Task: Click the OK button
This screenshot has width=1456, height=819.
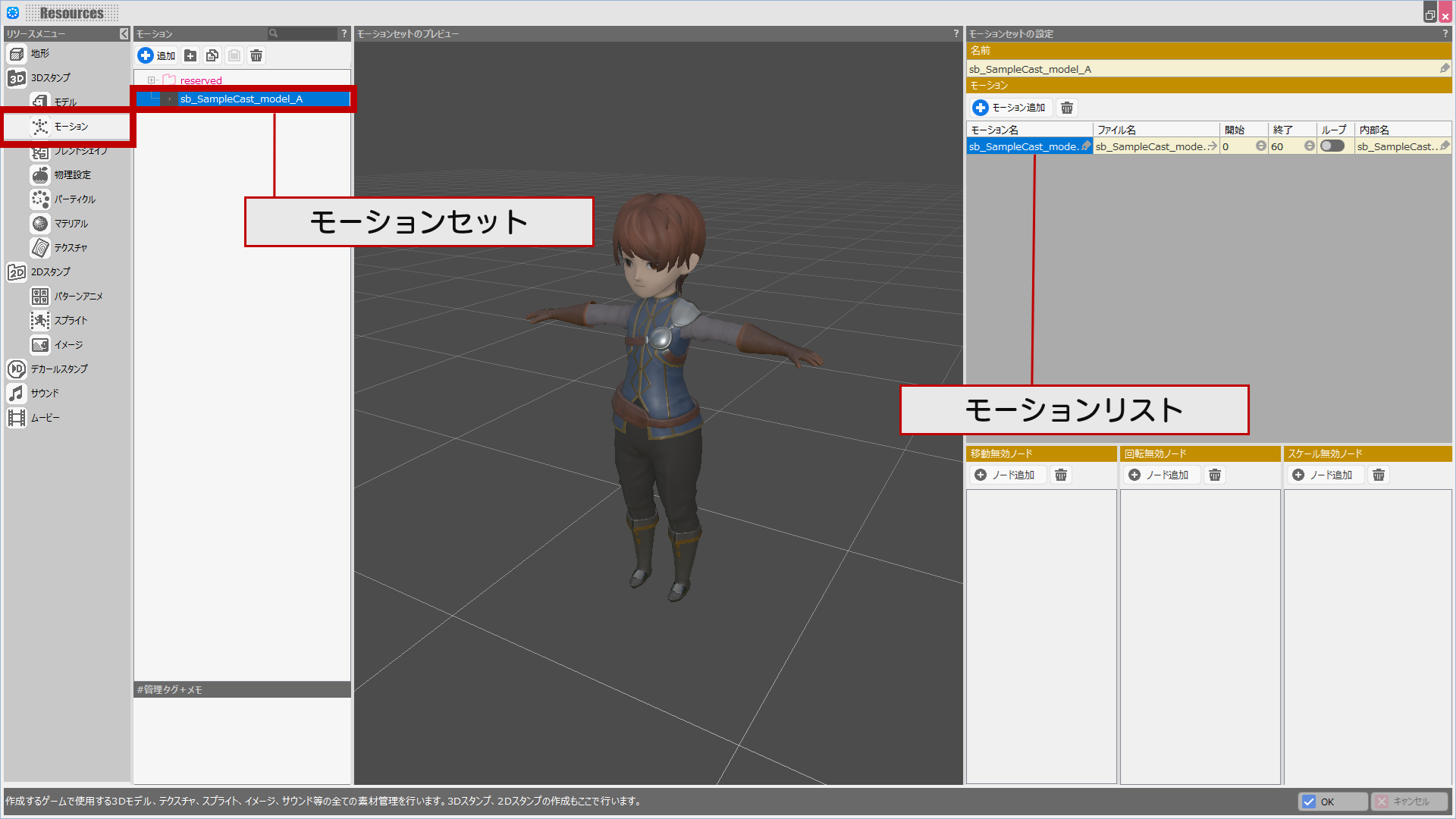Action: pos(1332,802)
